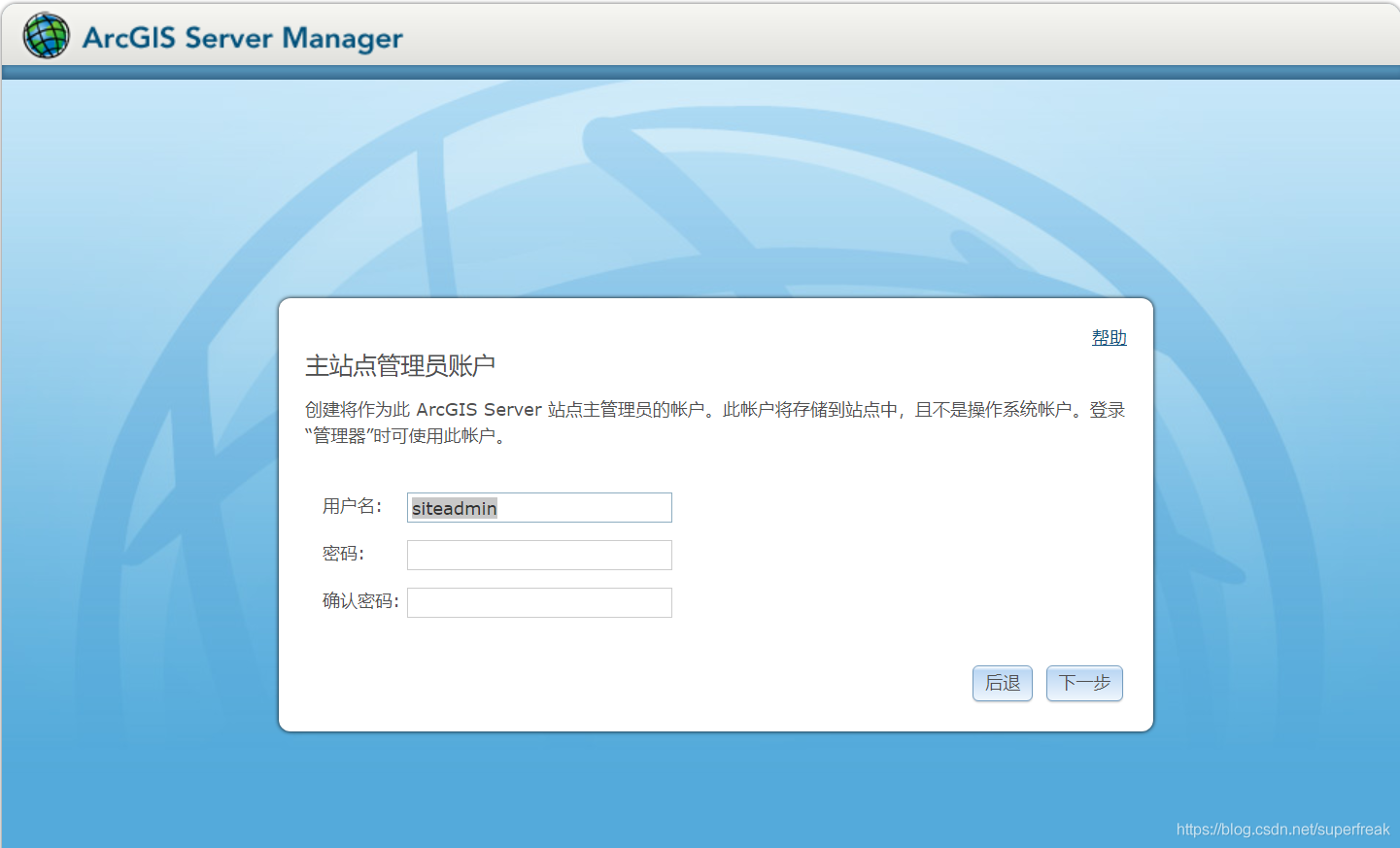Click the ArcGIS Server Manager title text
The width and height of the screenshot is (1400, 848).
pos(243,38)
